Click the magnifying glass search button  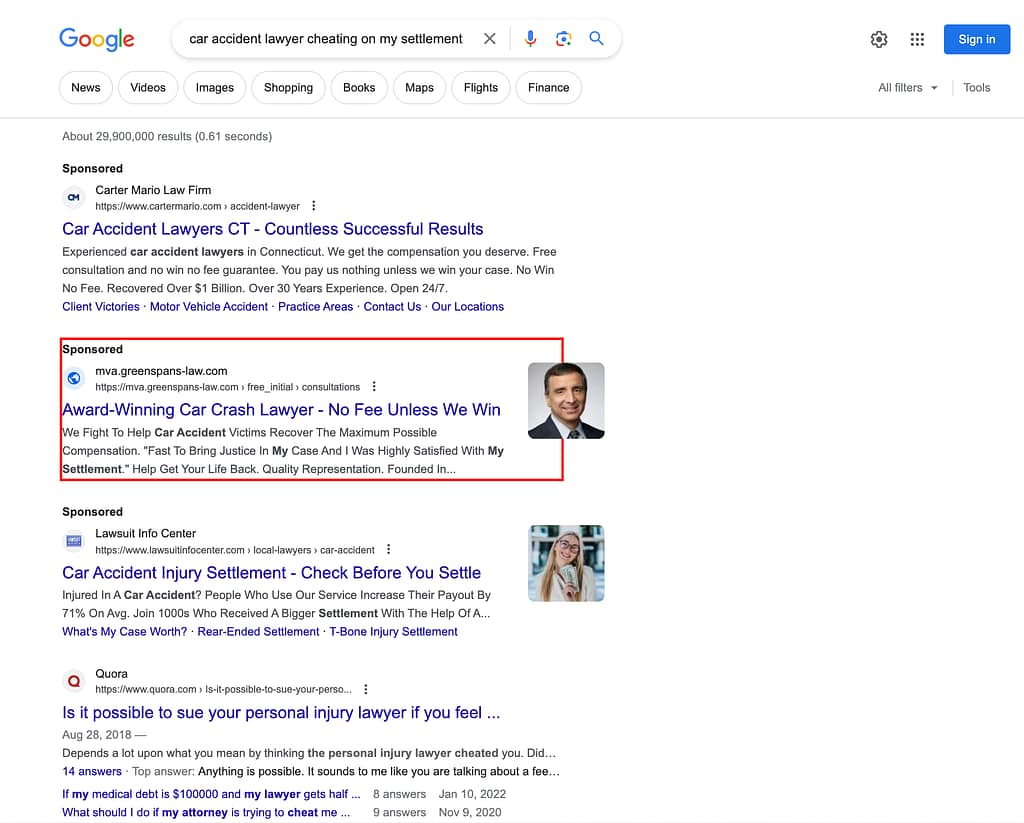[x=596, y=39]
